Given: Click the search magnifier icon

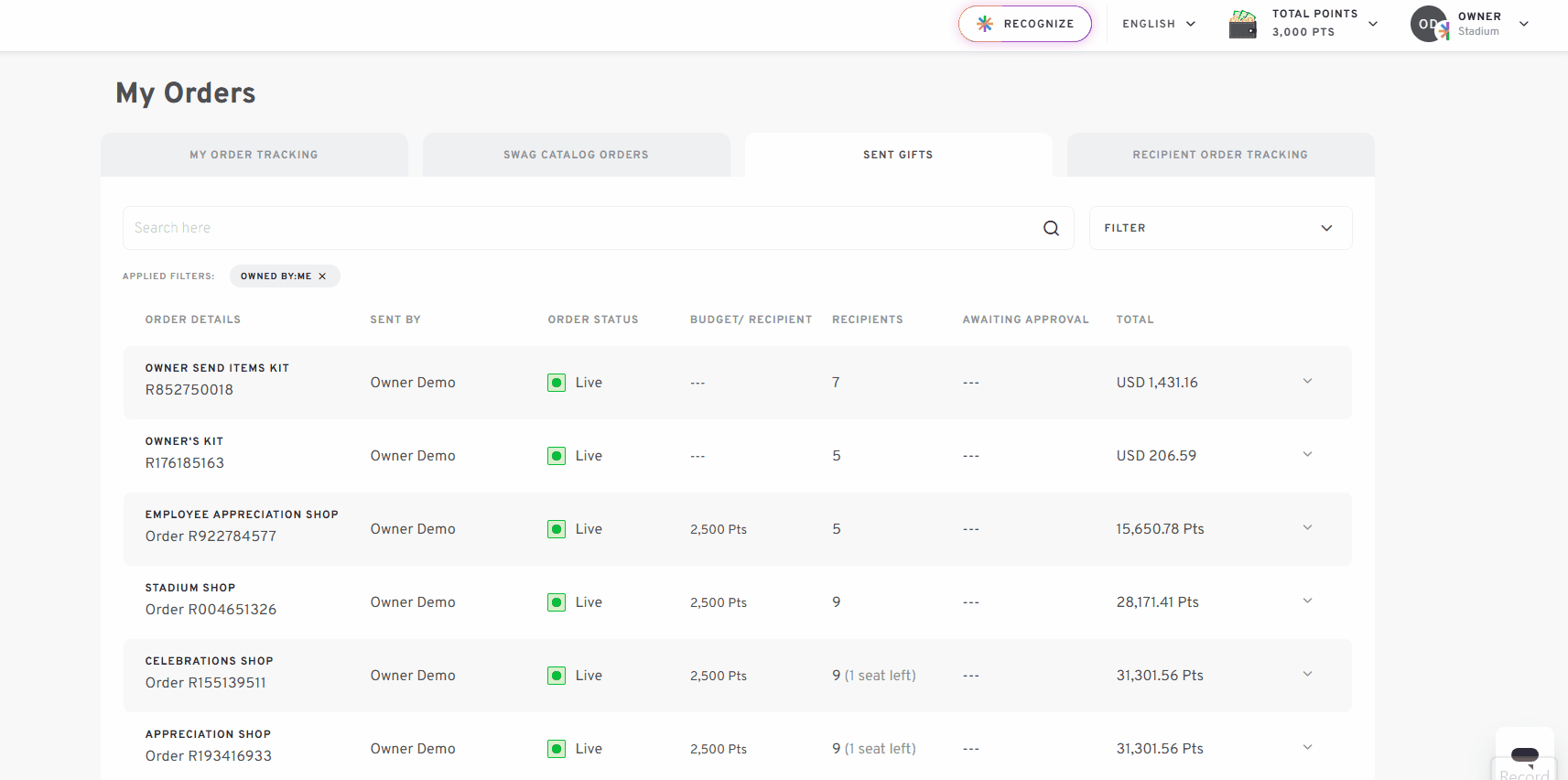Looking at the screenshot, I should pos(1051,228).
